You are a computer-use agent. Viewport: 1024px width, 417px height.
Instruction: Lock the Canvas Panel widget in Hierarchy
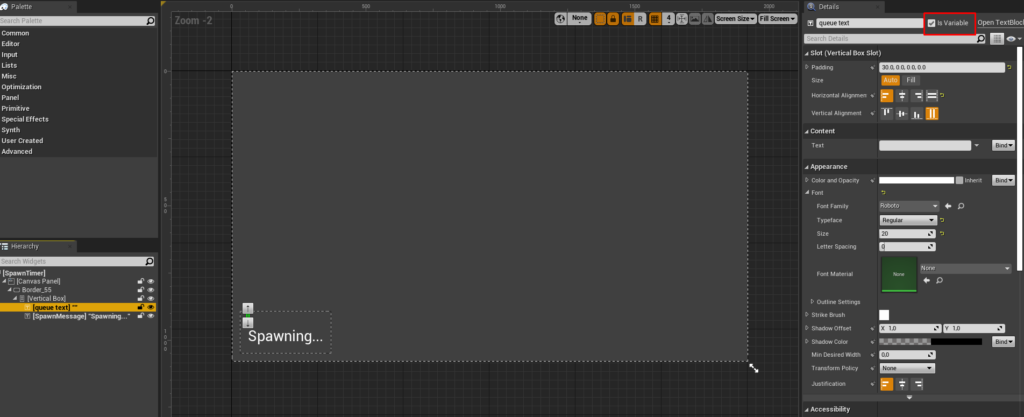coord(140,281)
